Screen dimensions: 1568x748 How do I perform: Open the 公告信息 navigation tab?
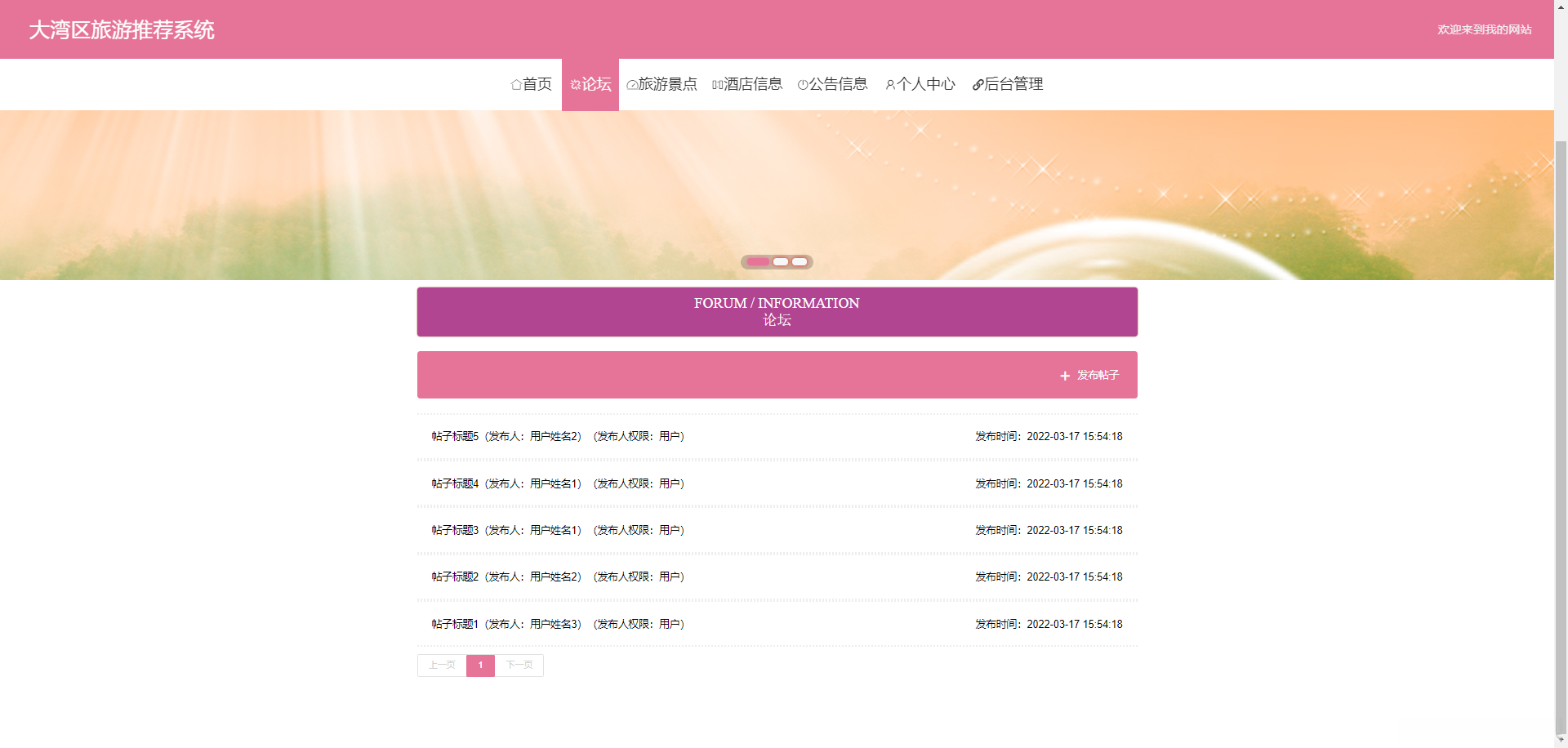coord(833,84)
